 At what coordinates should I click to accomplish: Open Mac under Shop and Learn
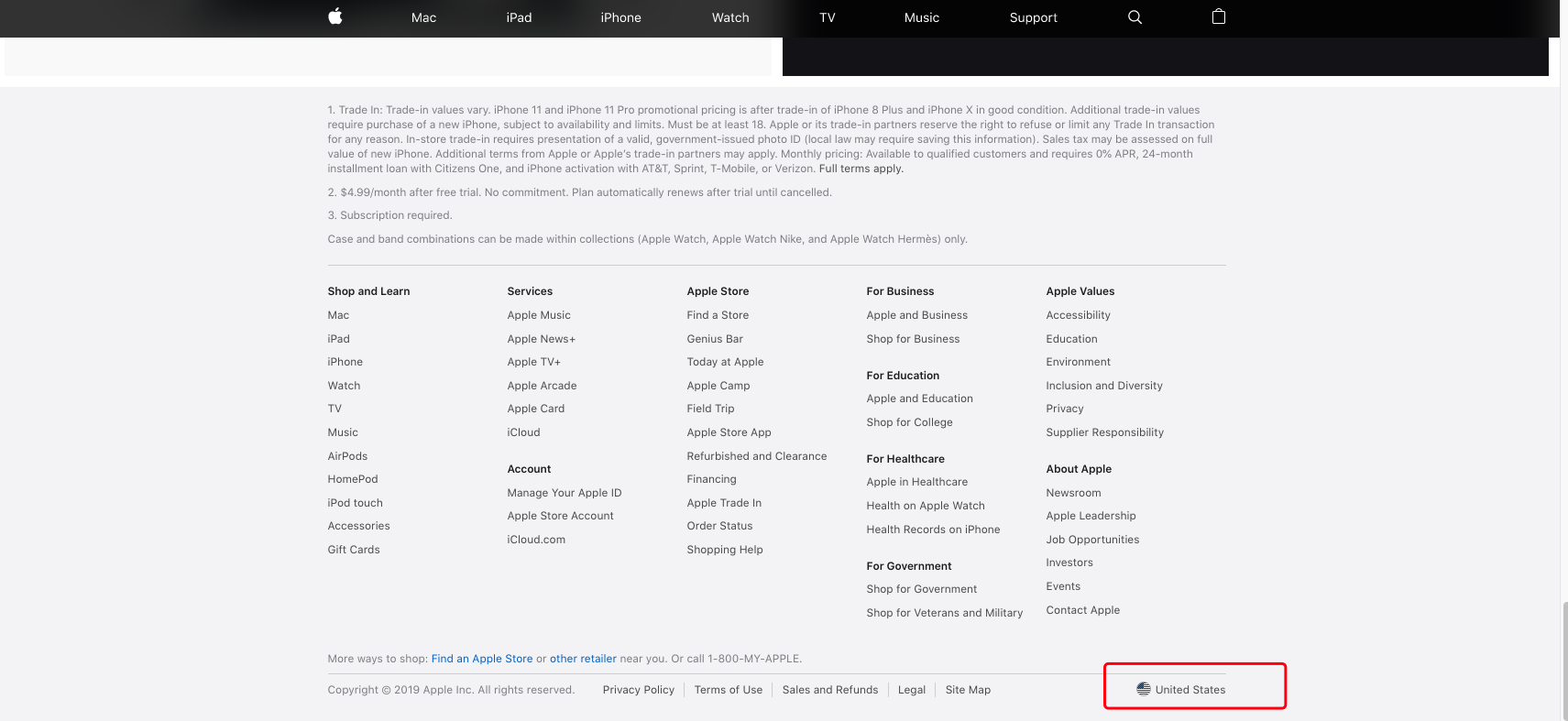[338, 315]
